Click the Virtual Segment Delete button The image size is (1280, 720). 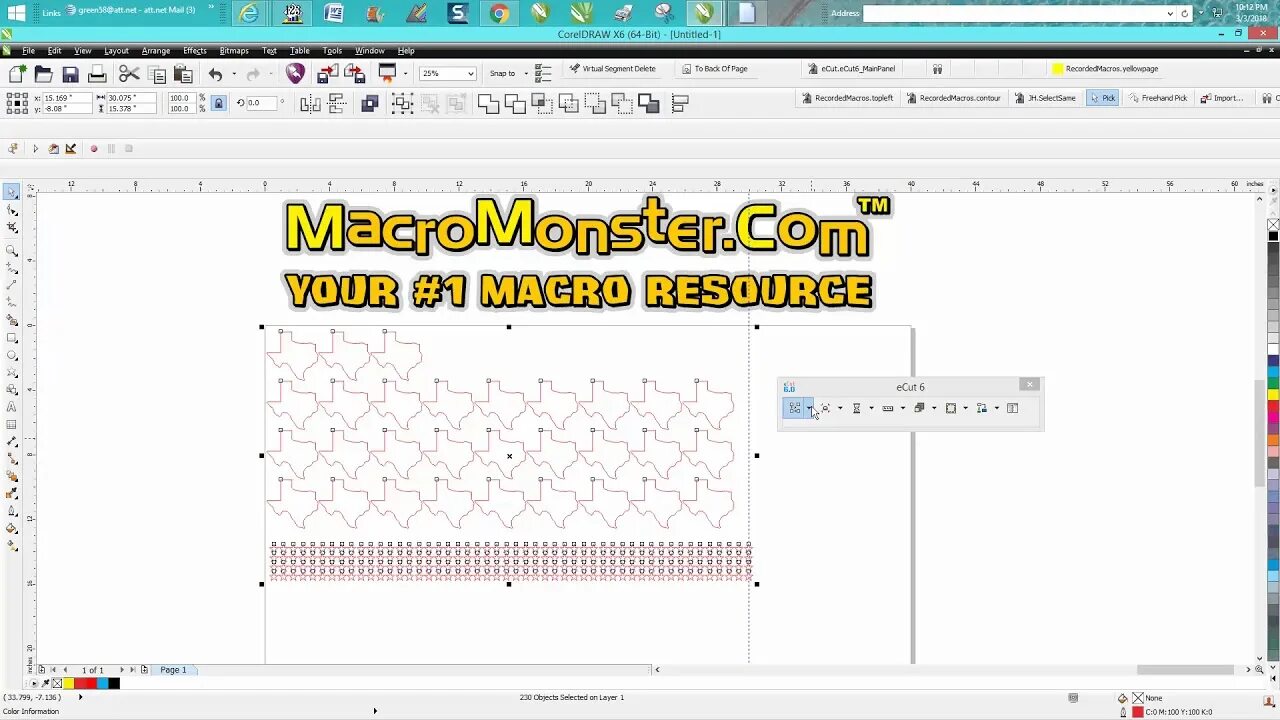(x=612, y=69)
